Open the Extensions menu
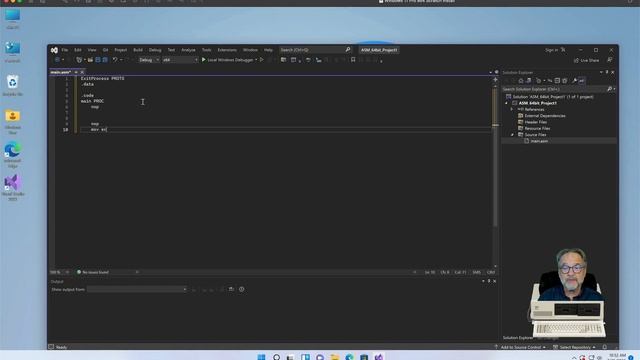This screenshot has width=640, height=360. click(227, 50)
